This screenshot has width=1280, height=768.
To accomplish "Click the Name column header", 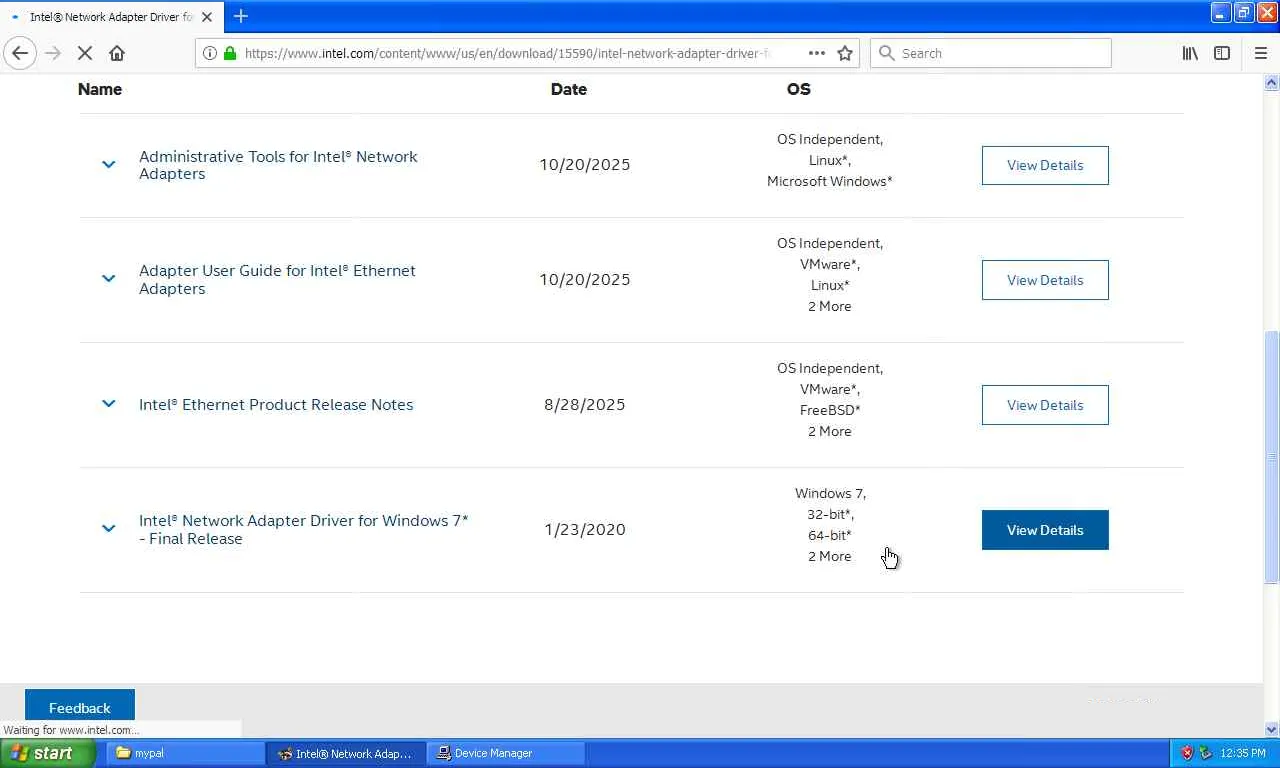I will tap(100, 89).
